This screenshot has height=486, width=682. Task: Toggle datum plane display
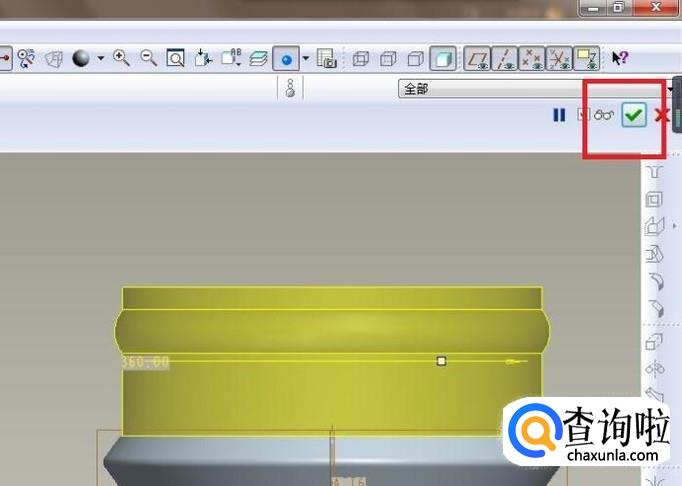[479, 58]
